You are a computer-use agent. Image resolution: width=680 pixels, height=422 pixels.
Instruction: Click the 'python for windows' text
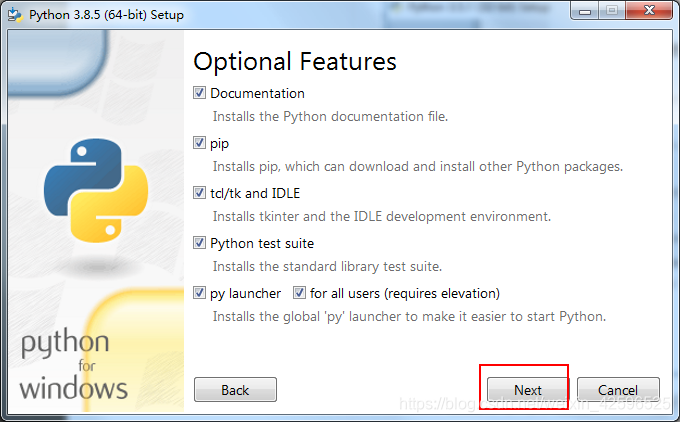(74, 364)
